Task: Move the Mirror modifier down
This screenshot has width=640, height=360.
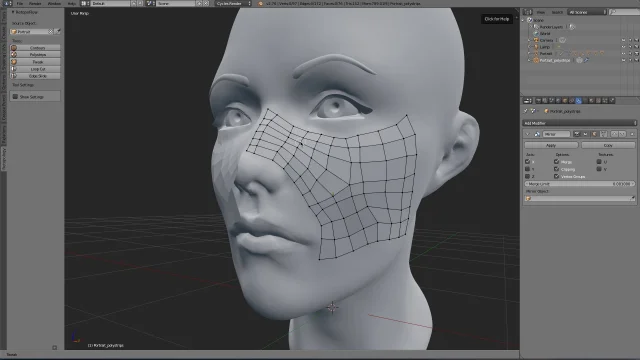Action: click(622, 134)
